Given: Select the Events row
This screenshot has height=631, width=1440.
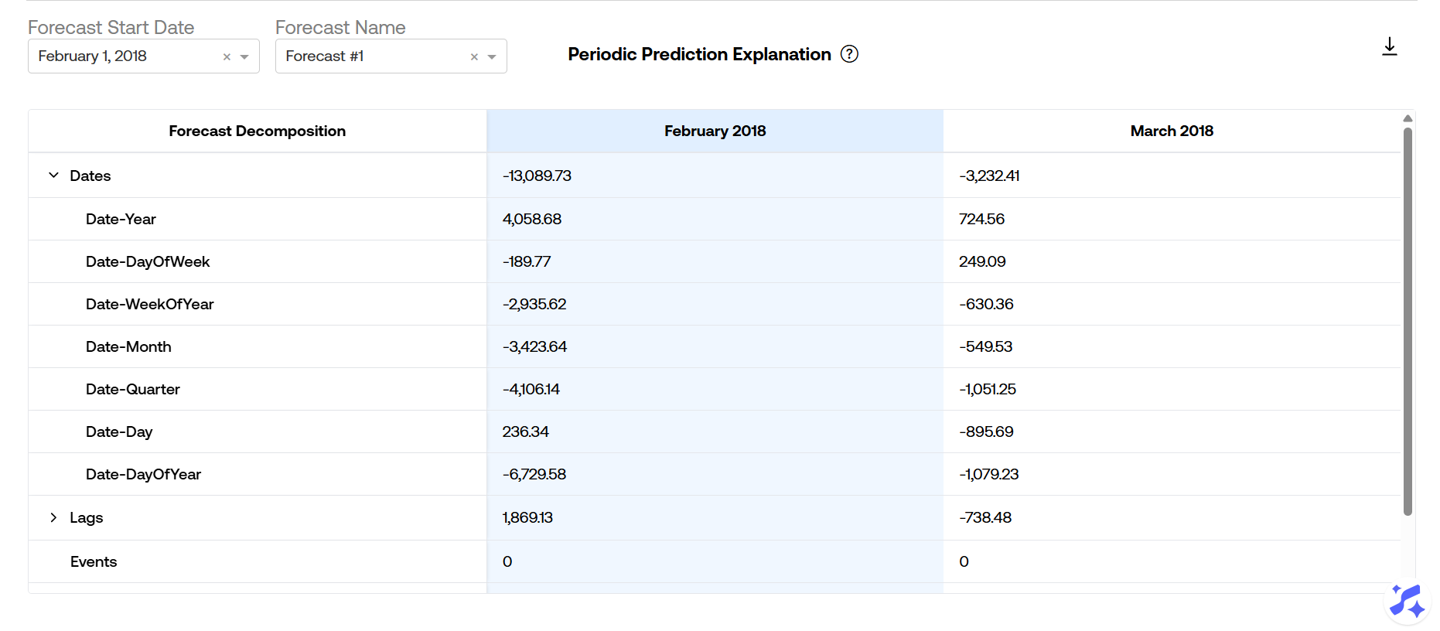Looking at the screenshot, I should 93,562.
